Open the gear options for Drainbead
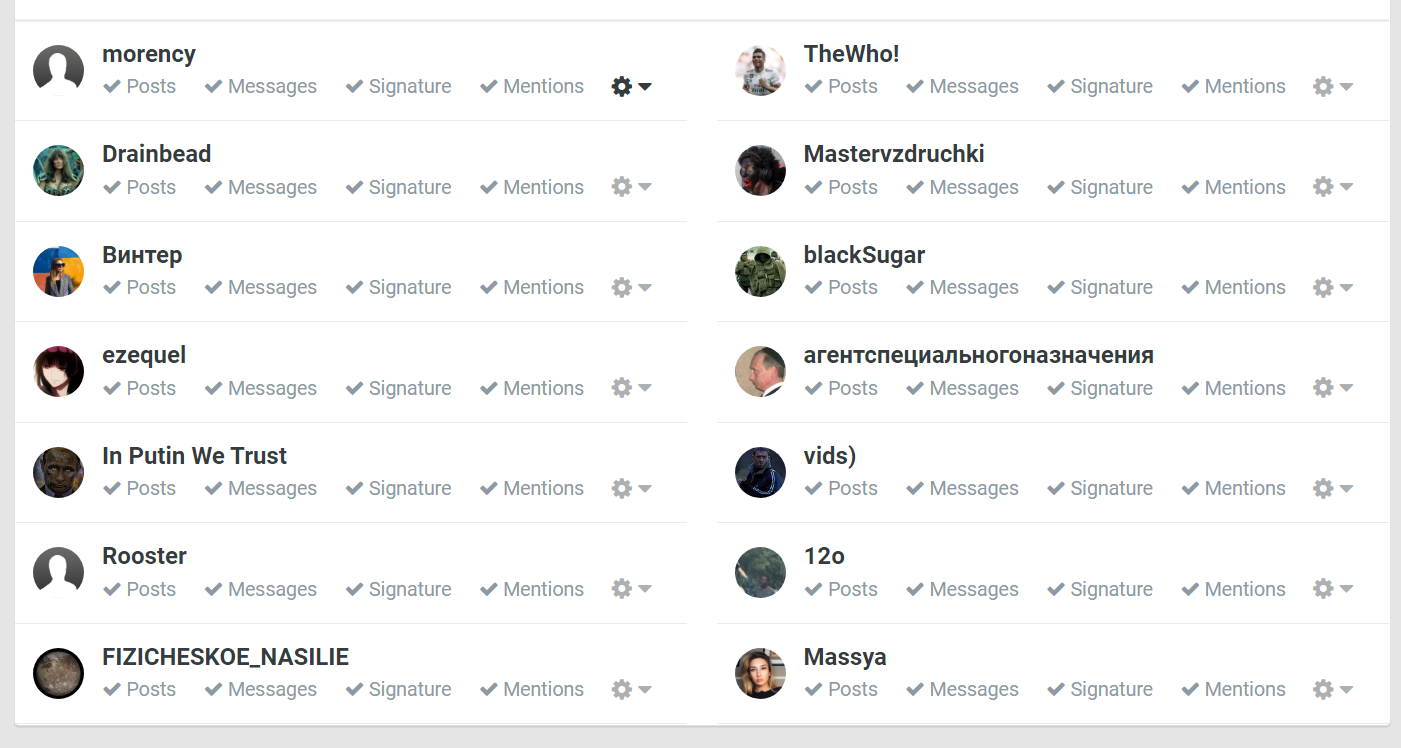Screen dimensions: 1401x748 point(631,187)
